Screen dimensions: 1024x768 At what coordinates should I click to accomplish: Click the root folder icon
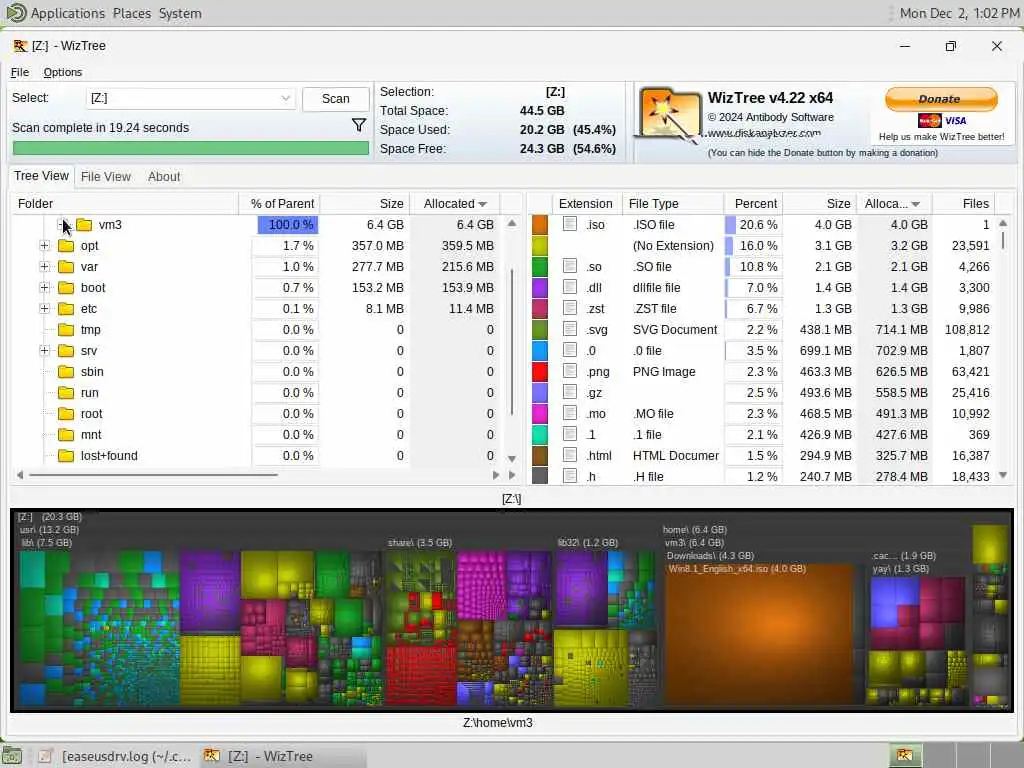[x=65, y=413]
